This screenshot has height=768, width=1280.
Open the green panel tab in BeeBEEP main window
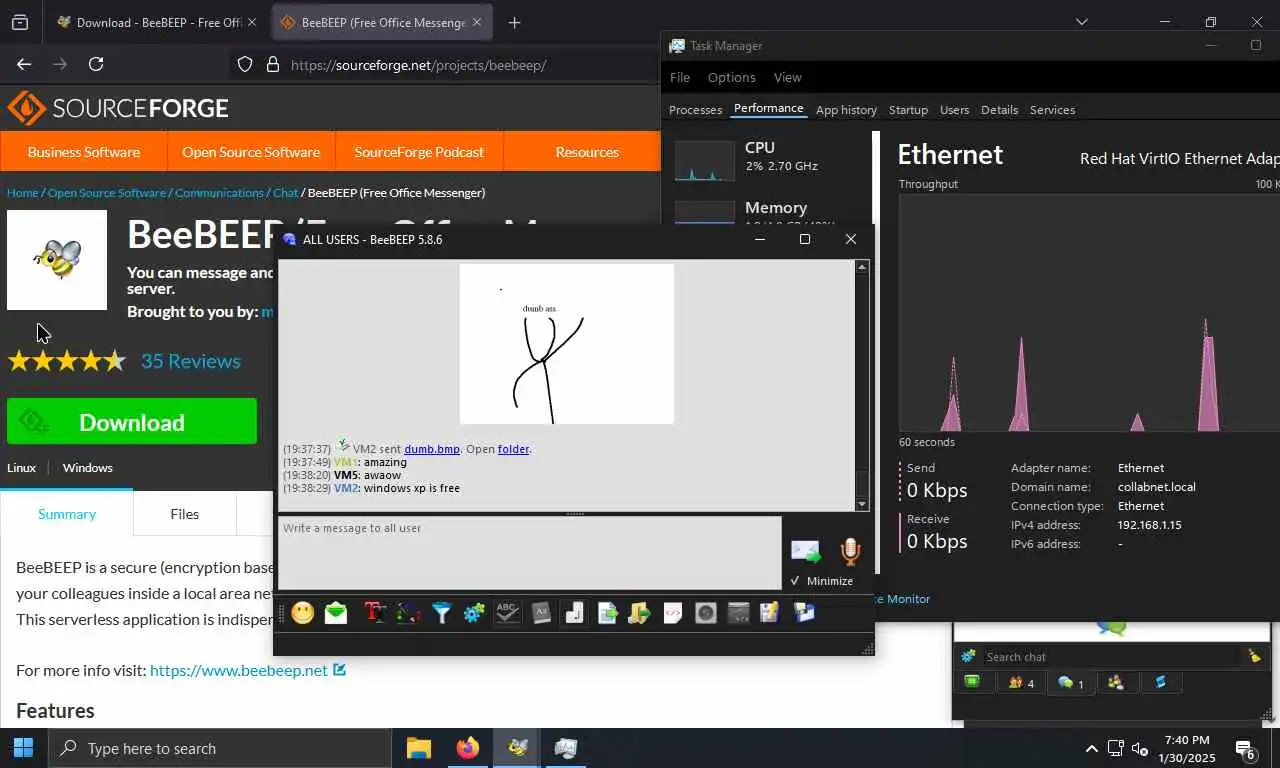[x=972, y=682]
